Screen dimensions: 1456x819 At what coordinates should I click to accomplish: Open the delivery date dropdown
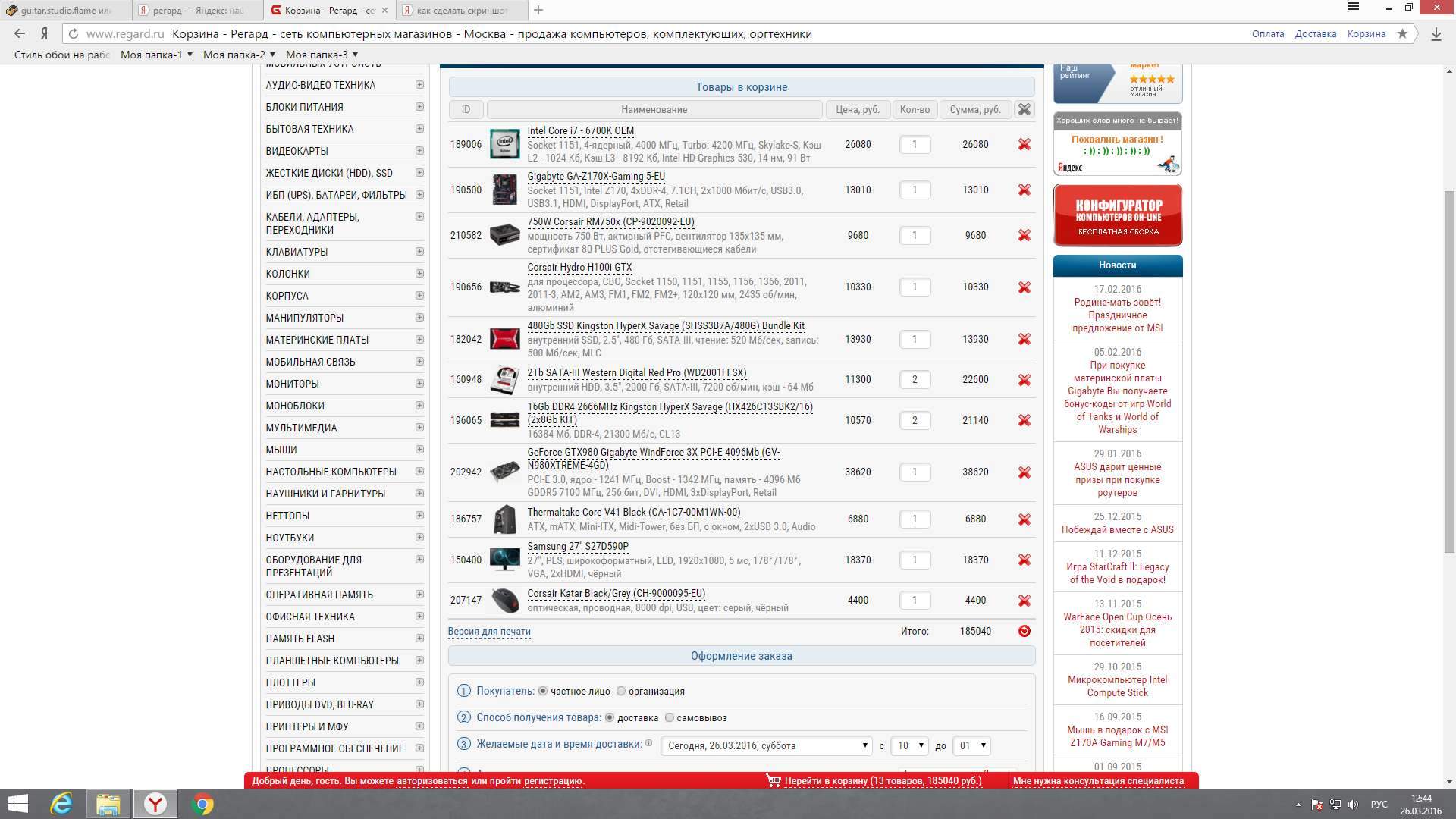[x=766, y=745]
